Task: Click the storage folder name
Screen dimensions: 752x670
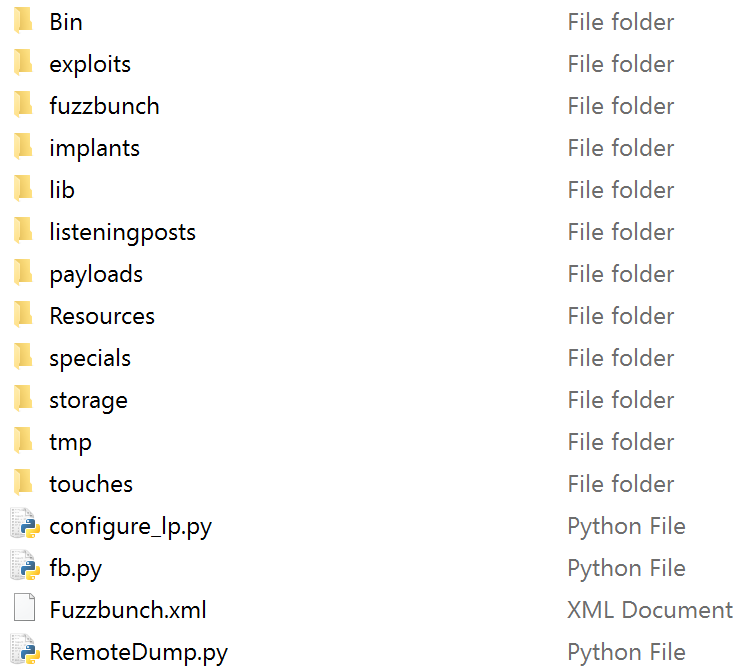Action: (x=89, y=401)
